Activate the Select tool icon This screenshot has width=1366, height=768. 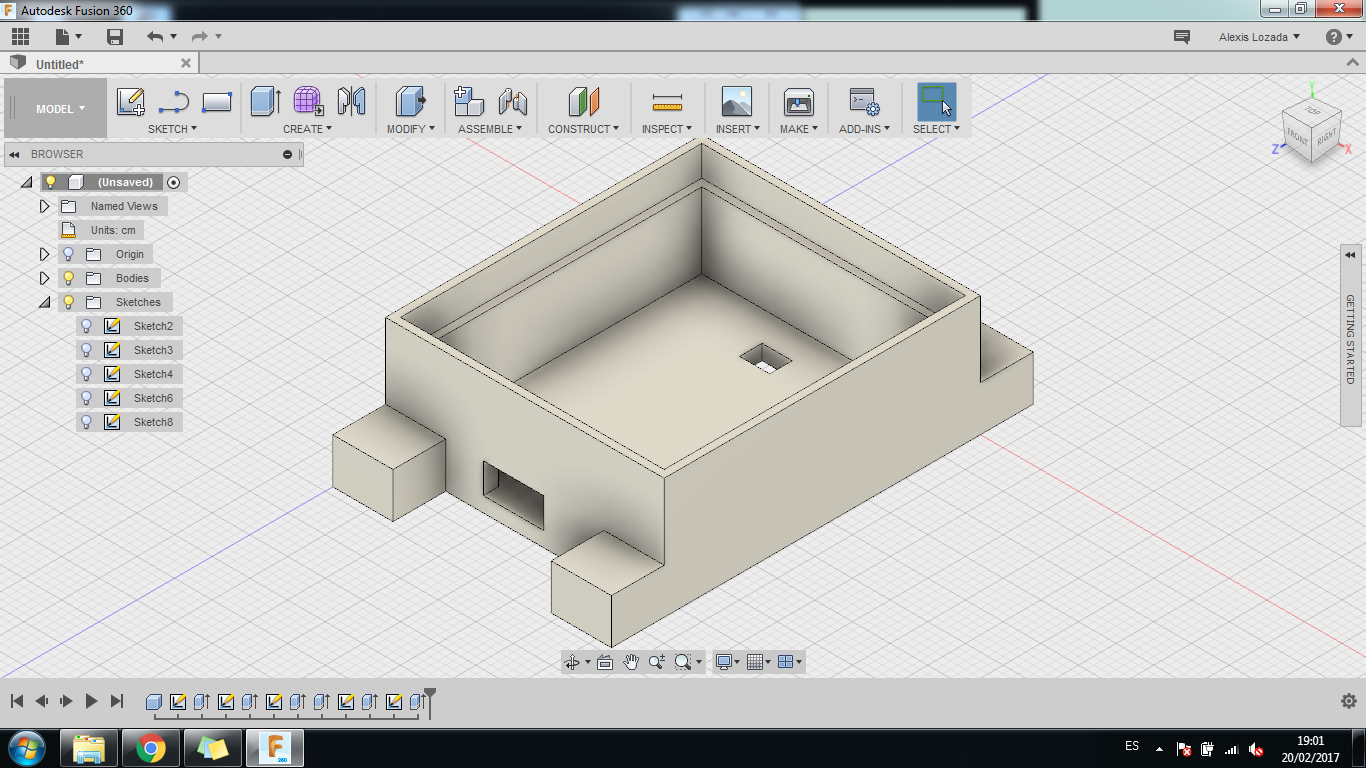click(937, 101)
